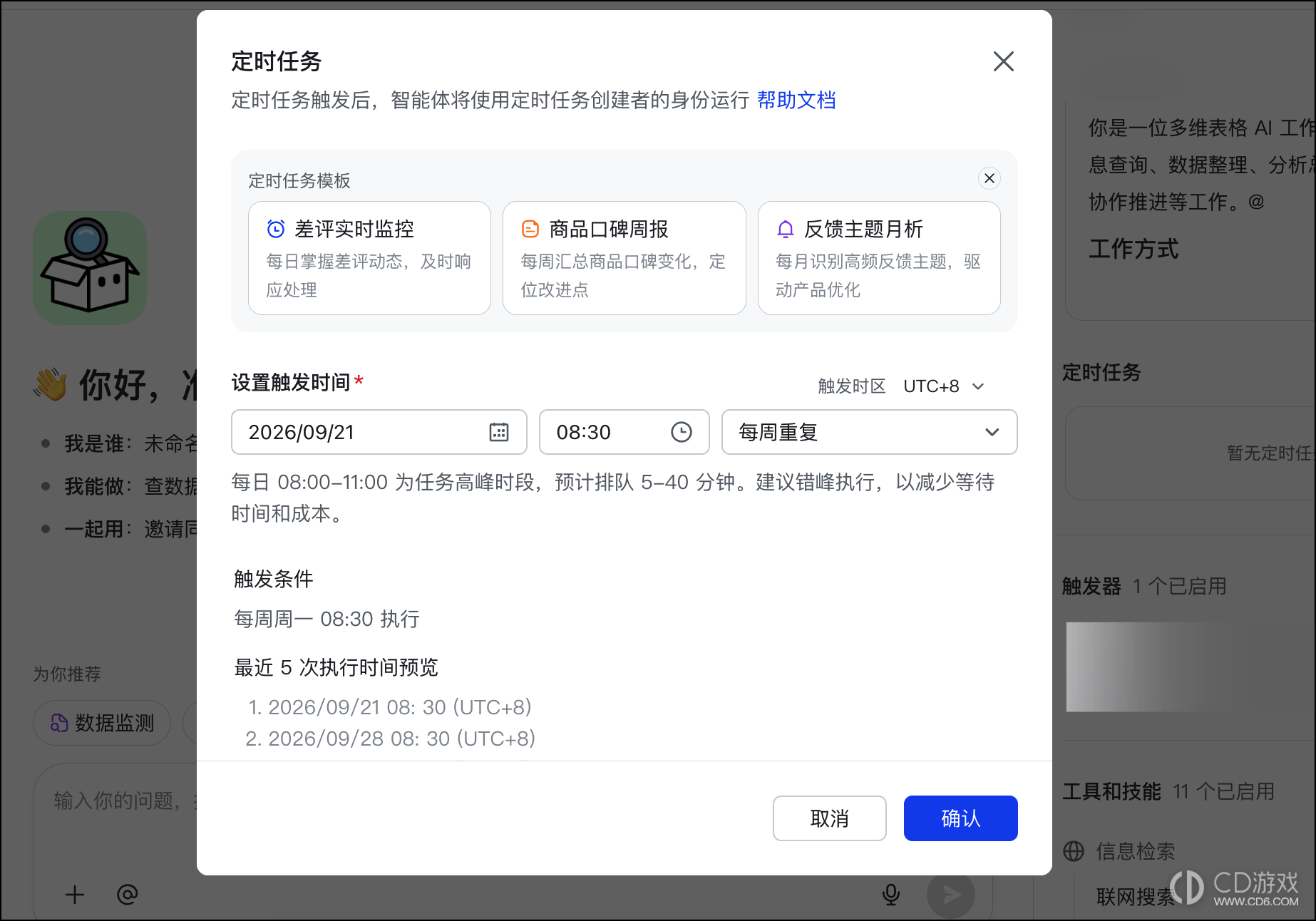This screenshot has height=921, width=1316.
Task: Click the 工具和技能 section header
Action: pyautogui.click(x=1111, y=791)
